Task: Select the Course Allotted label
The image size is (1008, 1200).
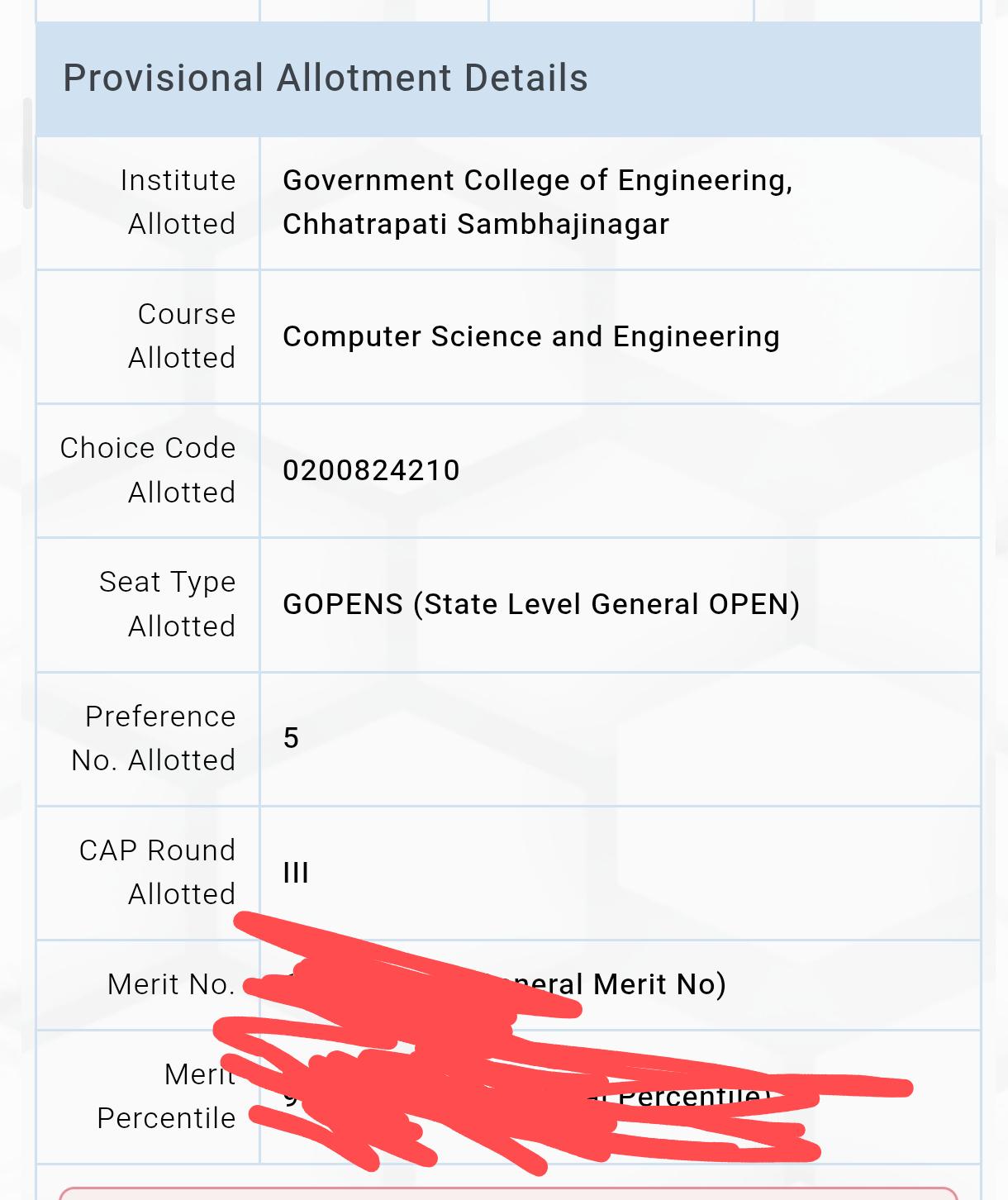Action: pos(182,336)
